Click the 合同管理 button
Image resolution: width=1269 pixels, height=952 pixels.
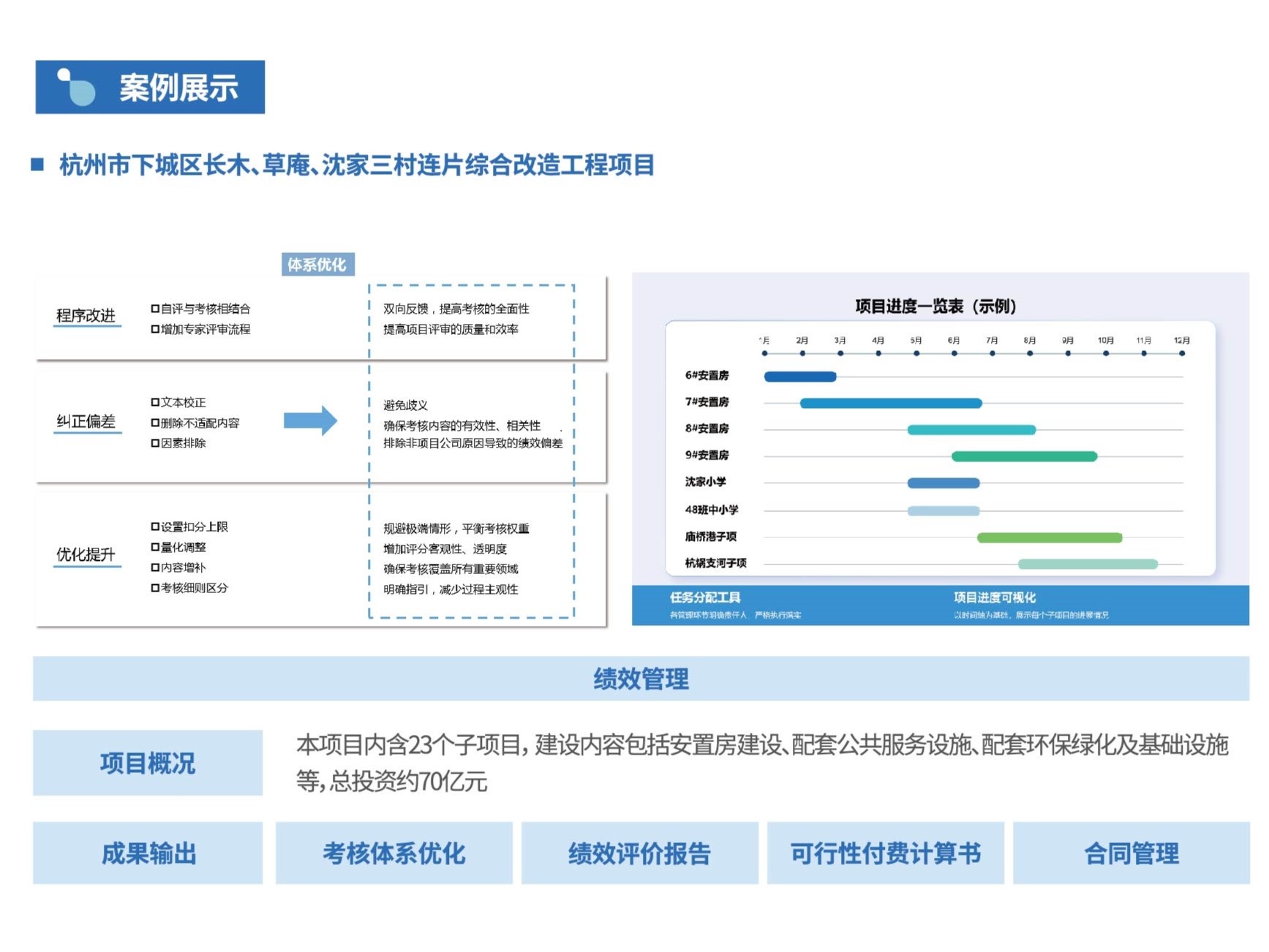click(x=1131, y=853)
